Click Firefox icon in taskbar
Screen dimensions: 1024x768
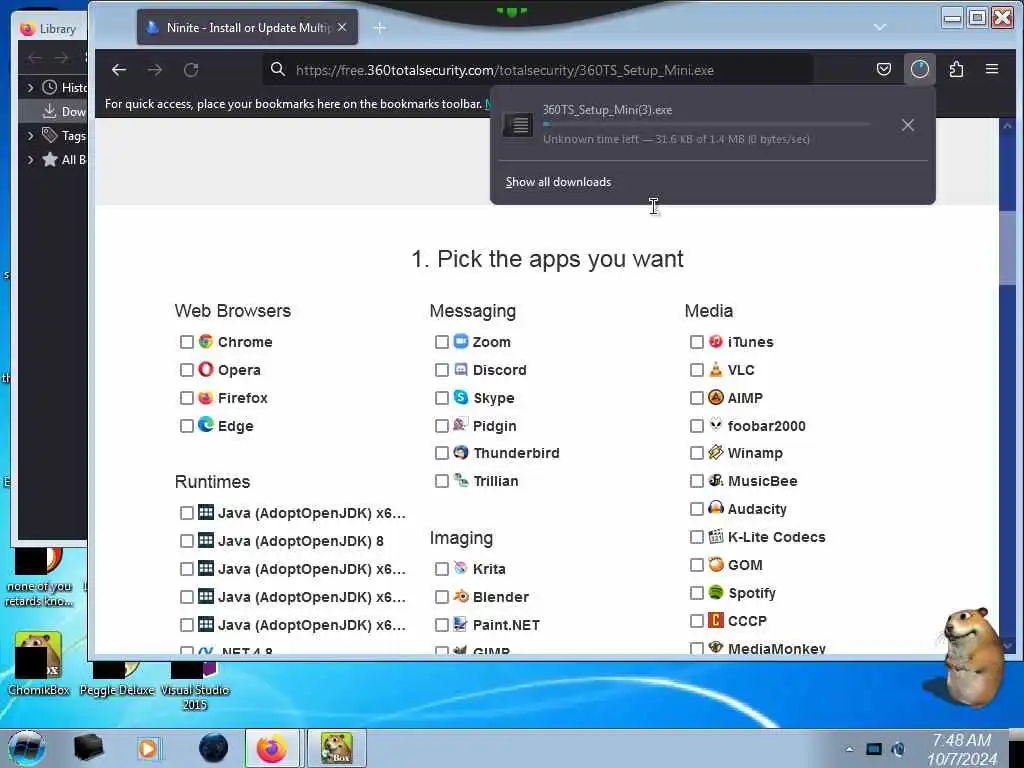point(272,748)
